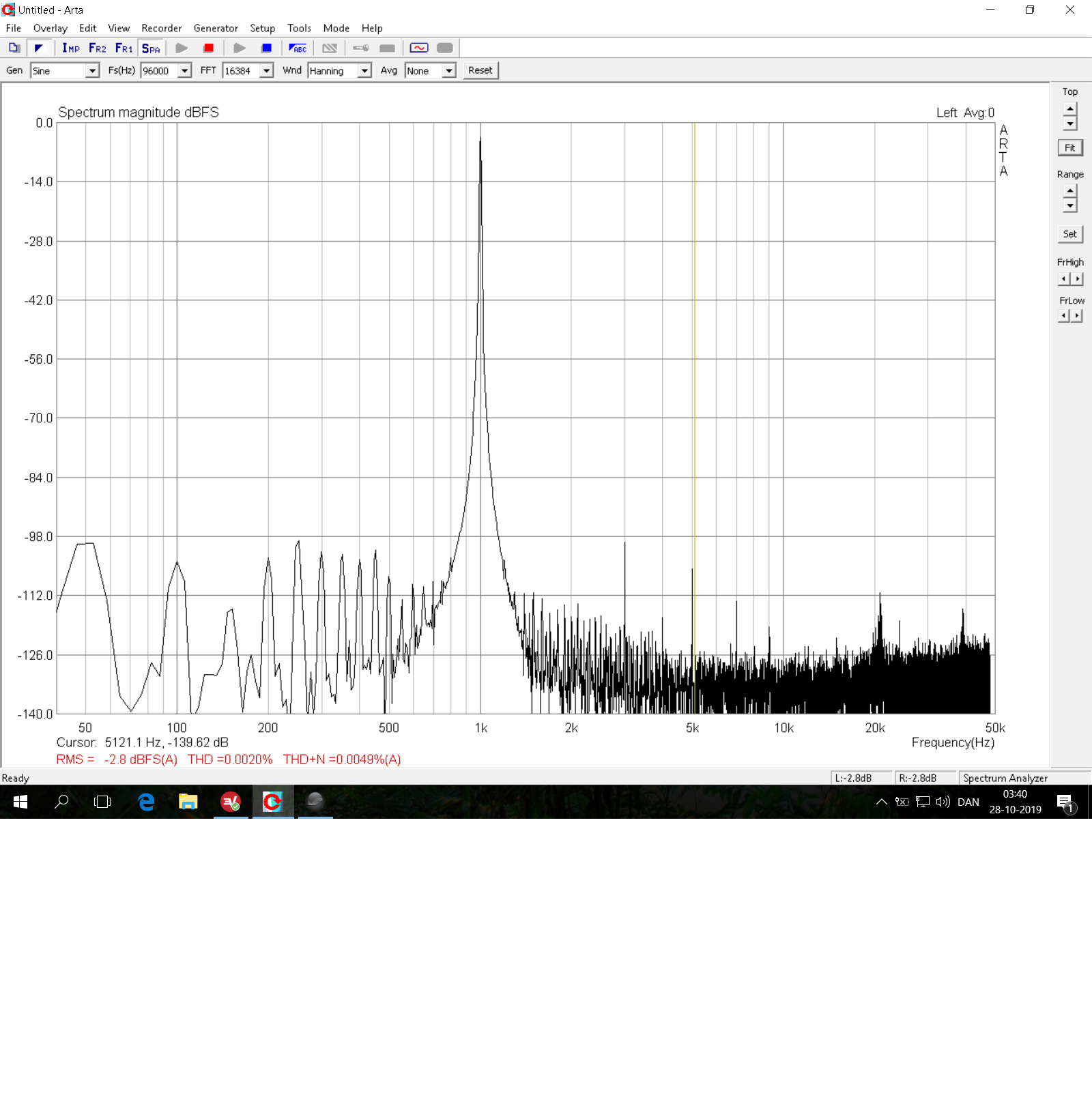Click the gray rectangle toolbar icon
The height and width of the screenshot is (1119, 1092).
click(387, 48)
